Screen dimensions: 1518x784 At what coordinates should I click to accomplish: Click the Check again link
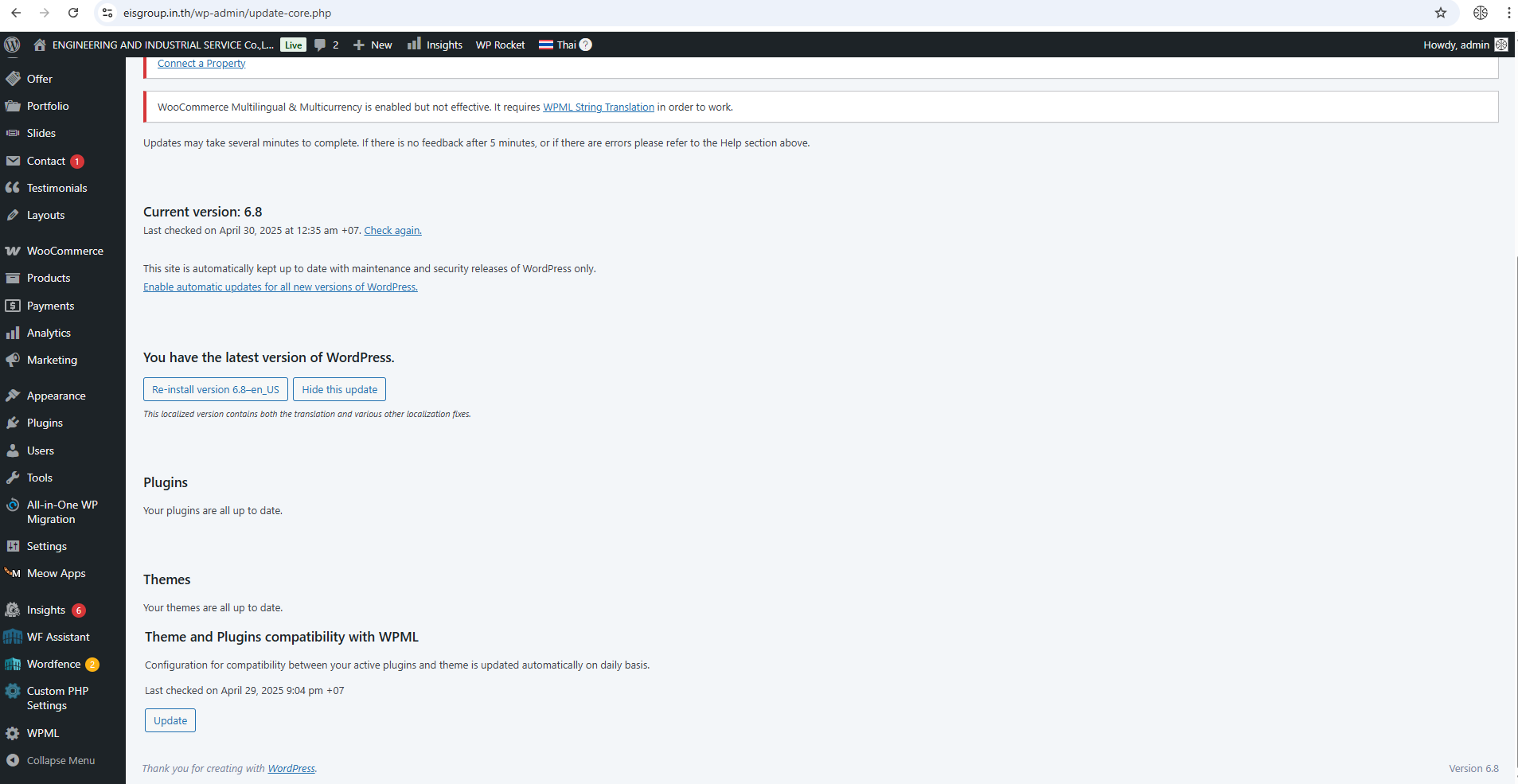coord(392,231)
